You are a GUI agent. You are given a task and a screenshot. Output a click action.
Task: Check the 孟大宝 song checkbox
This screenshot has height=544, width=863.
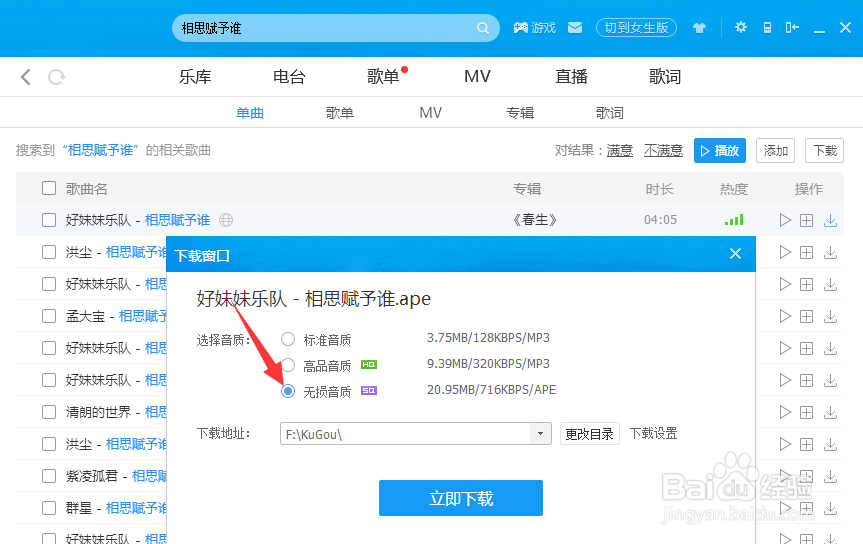49,316
